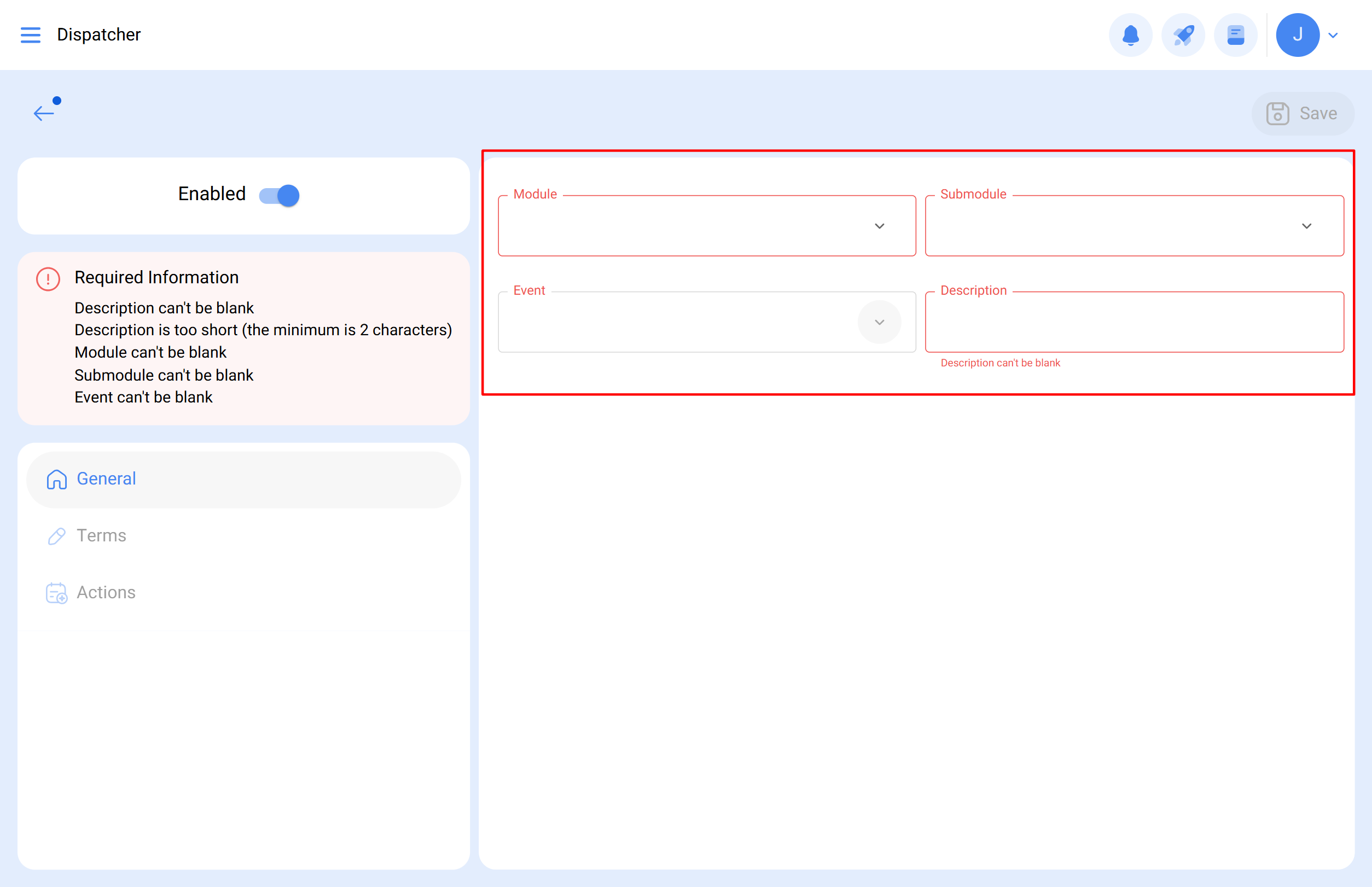Viewport: 1372px width, 887px height.
Task: Click the red Required Information warning icon
Action: point(48,279)
